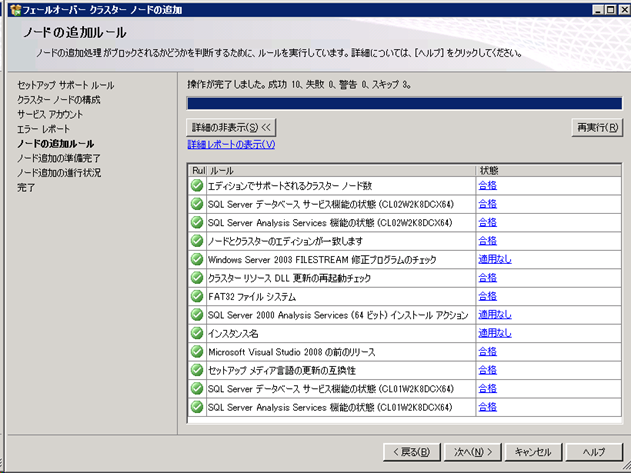Viewport: 631px width, 473px height.
Task: Click 適用なし link for インスタンス名
Action: pos(495,333)
